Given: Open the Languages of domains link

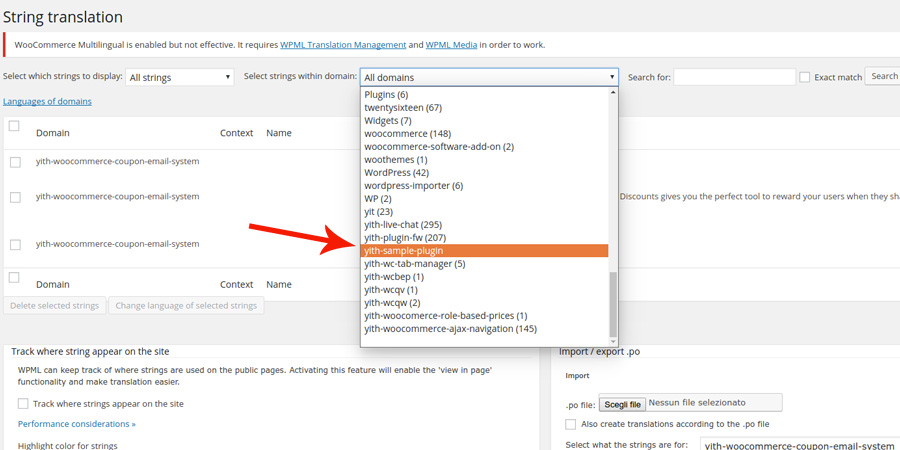Looking at the screenshot, I should tap(47, 102).
